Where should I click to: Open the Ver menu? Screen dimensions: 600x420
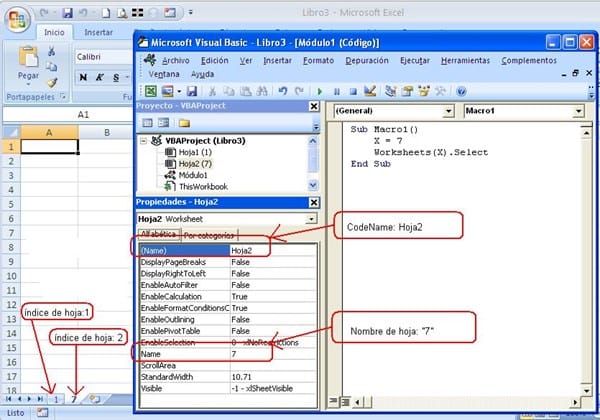point(246,60)
